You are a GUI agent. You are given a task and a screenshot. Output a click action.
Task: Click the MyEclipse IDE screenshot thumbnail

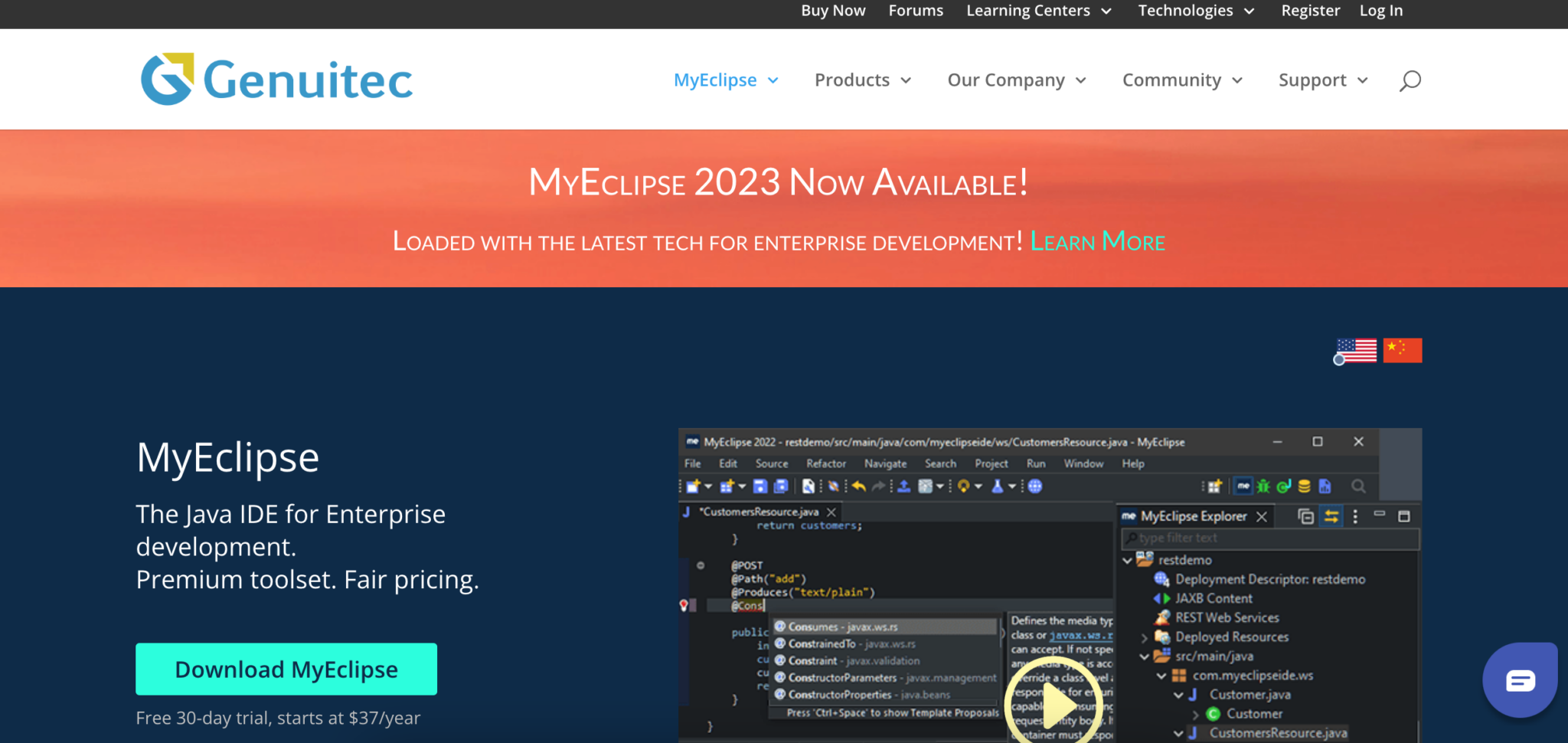point(1050,585)
